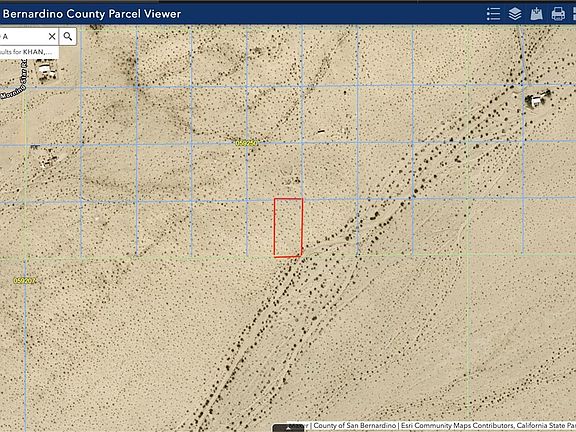This screenshot has width=576, height=432.
Task: Click the white-roofed house at upper right
Action: 537,99
